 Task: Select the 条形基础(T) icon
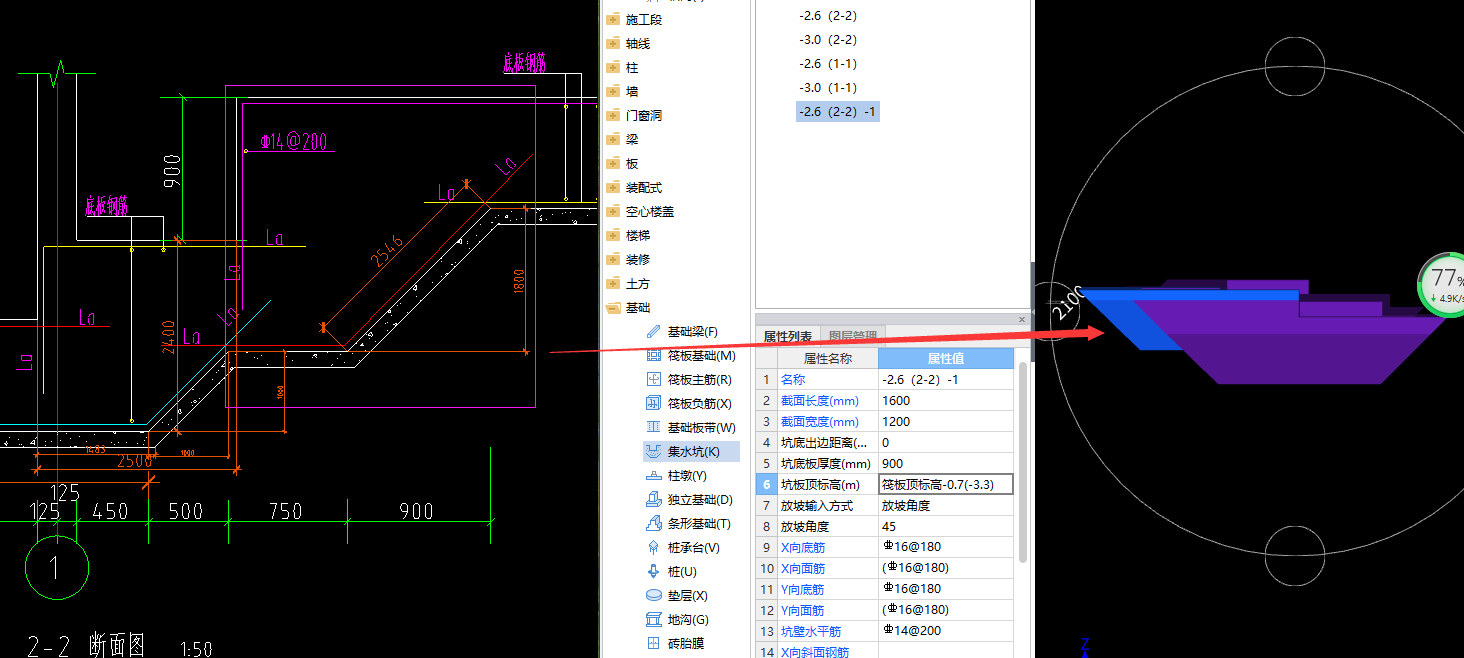click(x=654, y=523)
